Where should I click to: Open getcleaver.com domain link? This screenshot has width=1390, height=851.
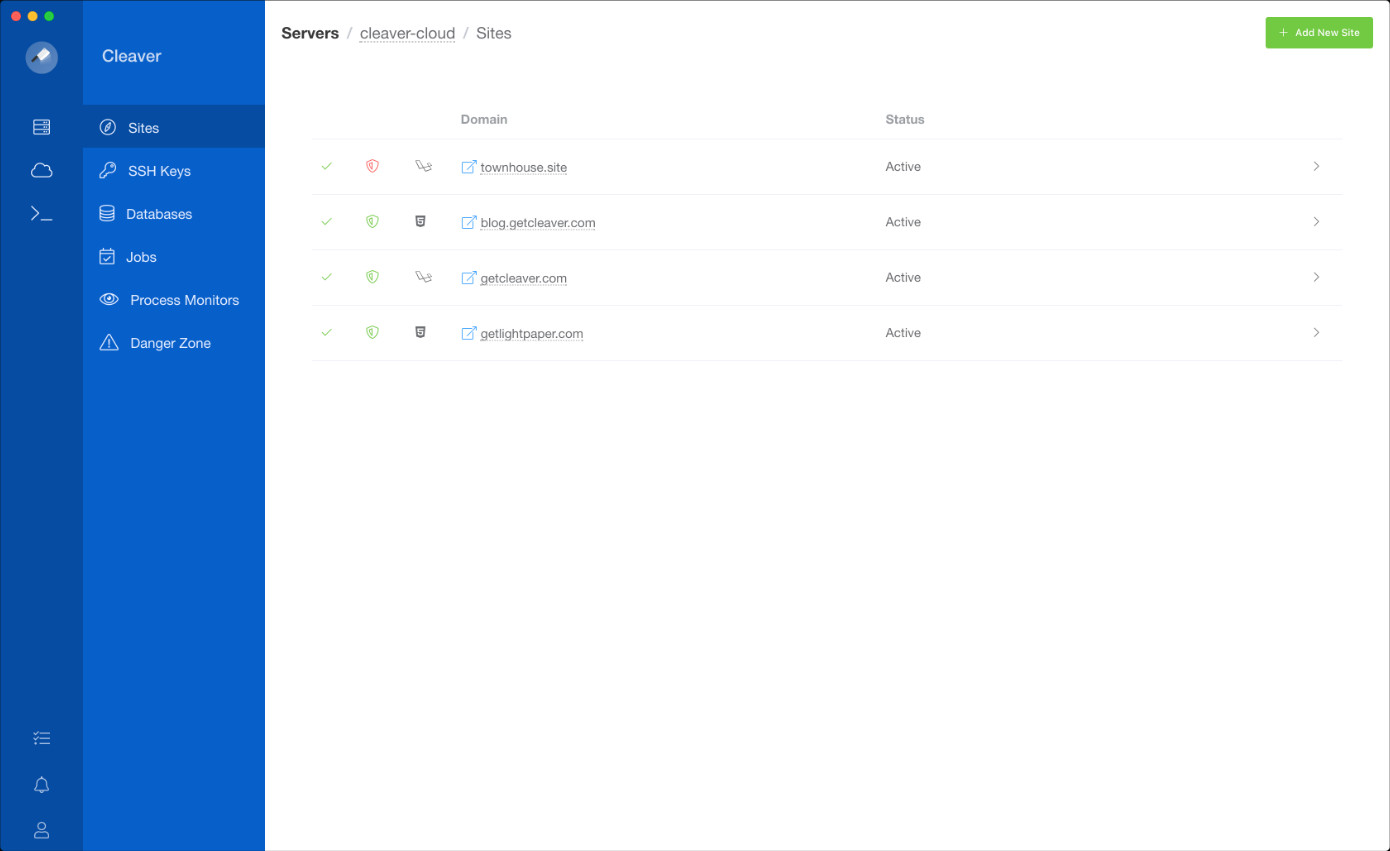click(x=523, y=278)
